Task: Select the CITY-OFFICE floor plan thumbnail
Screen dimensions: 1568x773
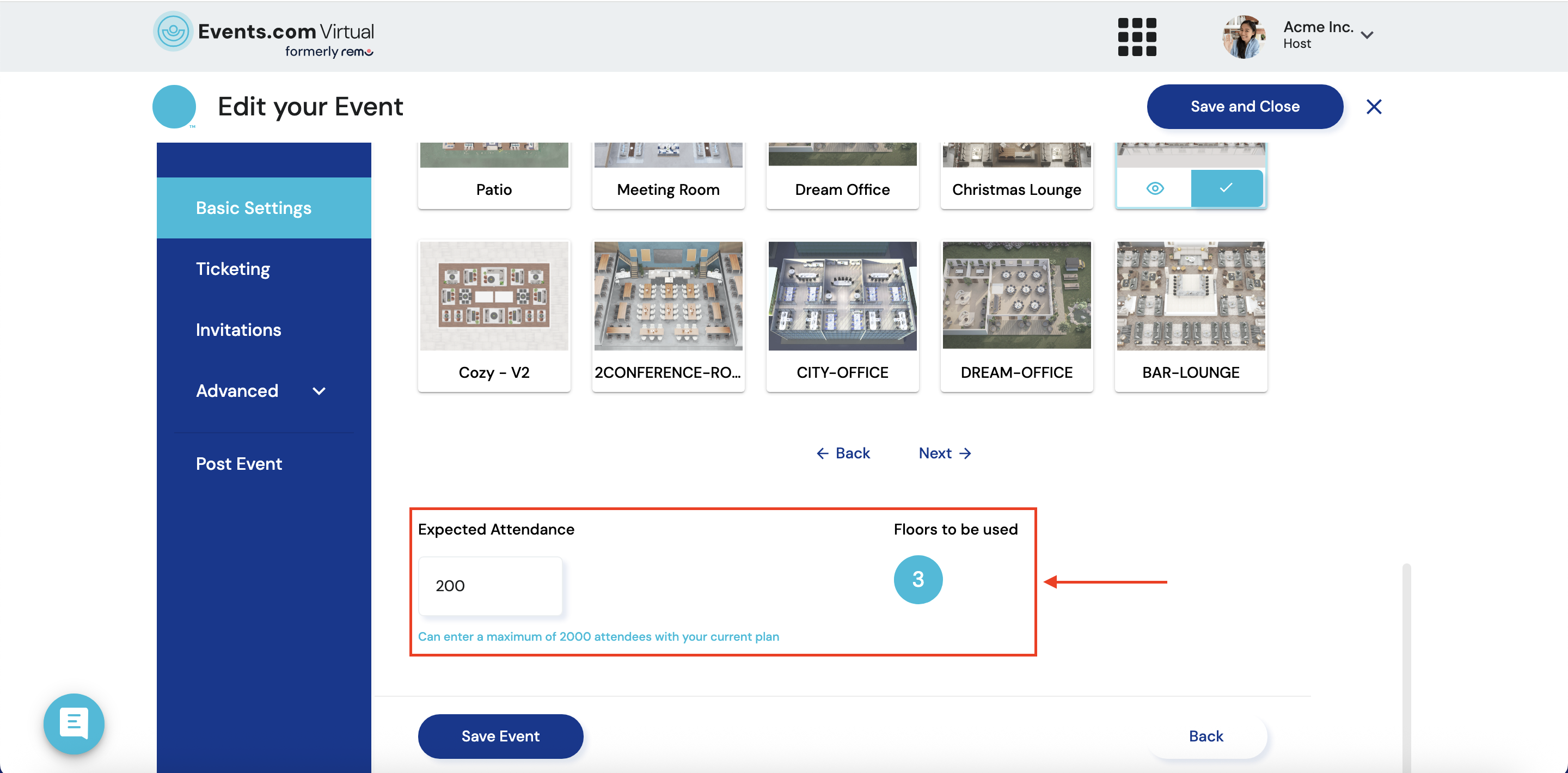Action: pos(842,296)
